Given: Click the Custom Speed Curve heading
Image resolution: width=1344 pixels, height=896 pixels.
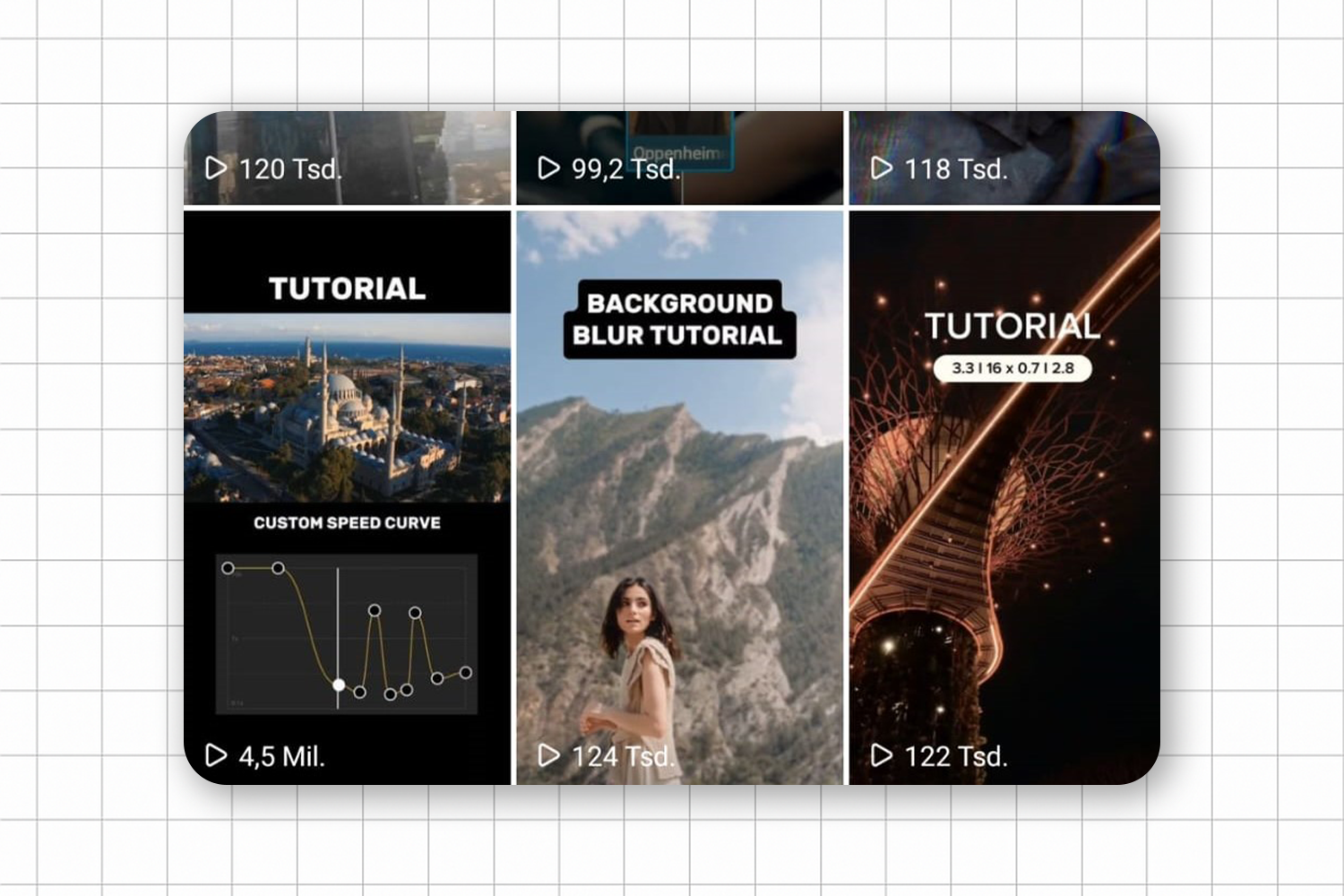Looking at the screenshot, I should 347,522.
